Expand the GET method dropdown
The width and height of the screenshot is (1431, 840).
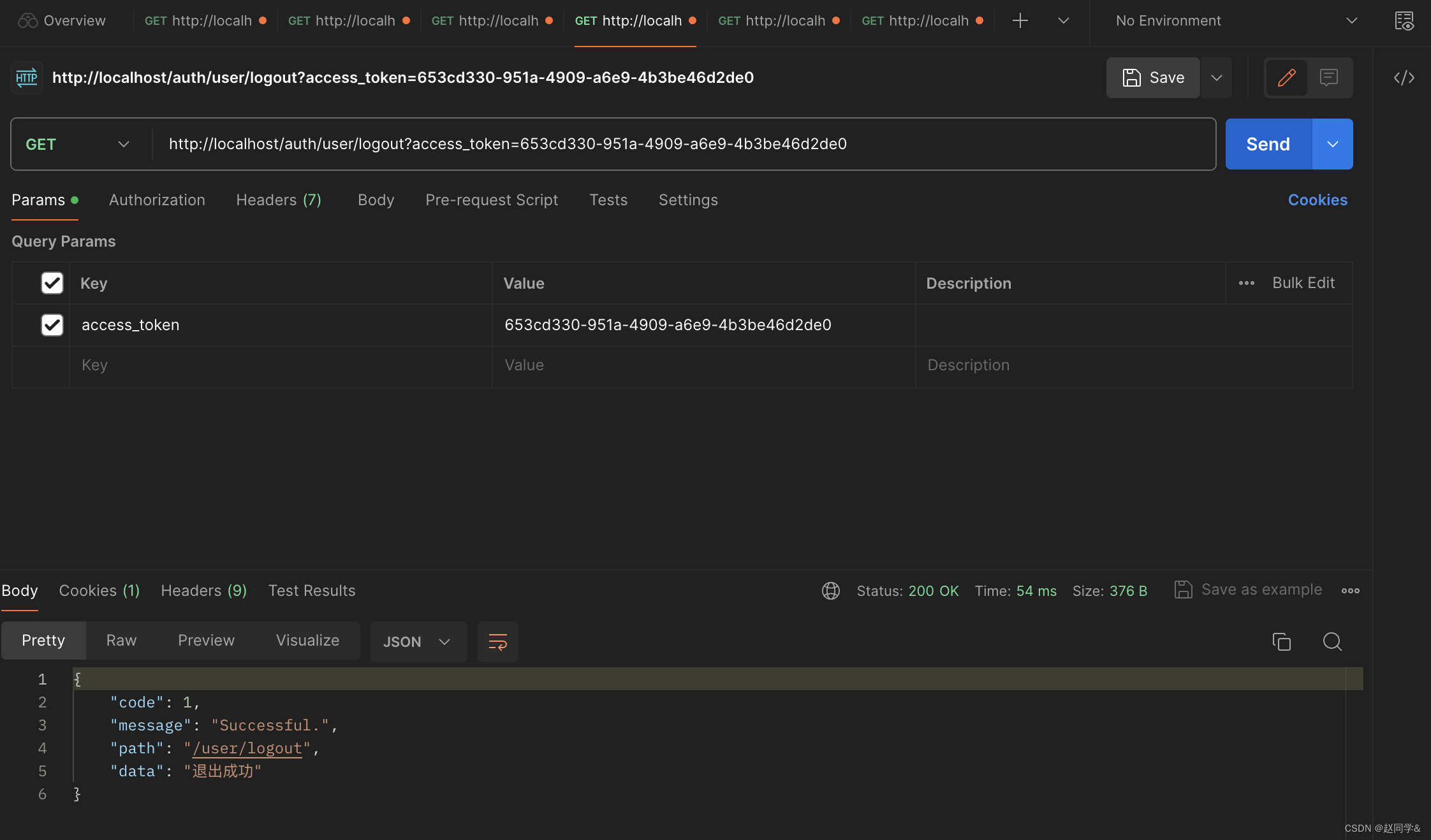point(78,144)
